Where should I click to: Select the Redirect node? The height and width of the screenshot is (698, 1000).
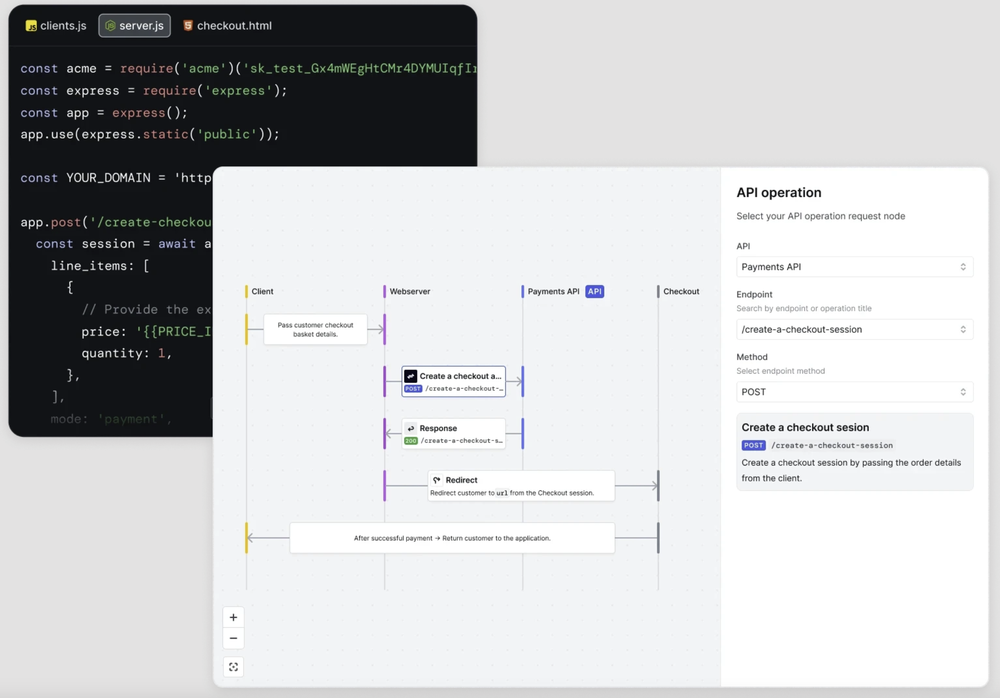pos(521,486)
